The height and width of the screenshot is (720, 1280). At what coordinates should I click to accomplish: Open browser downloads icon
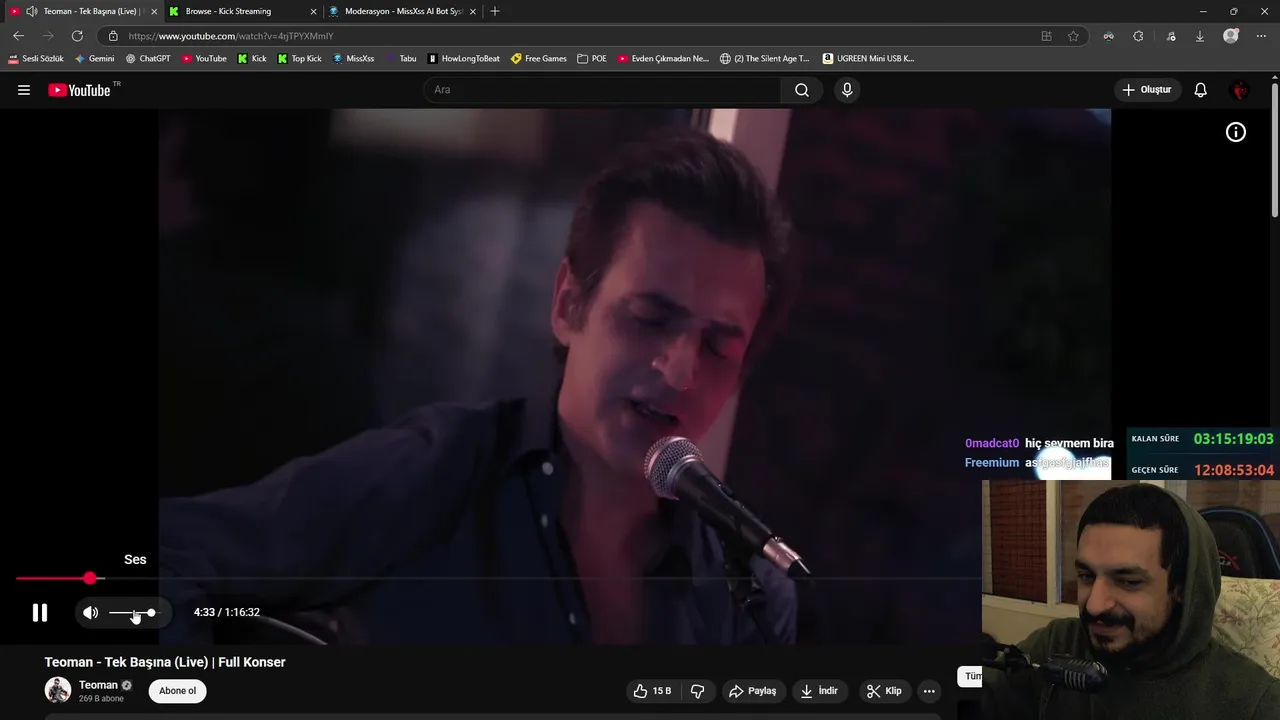tap(1200, 36)
